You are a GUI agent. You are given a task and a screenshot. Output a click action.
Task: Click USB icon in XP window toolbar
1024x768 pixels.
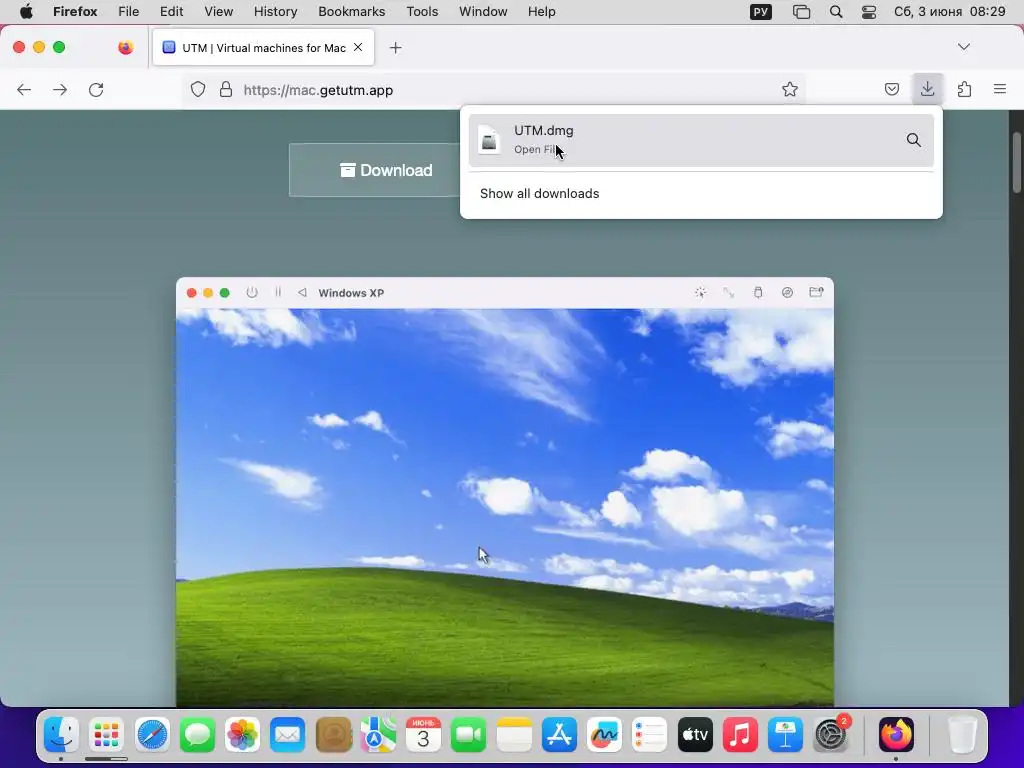tap(758, 293)
